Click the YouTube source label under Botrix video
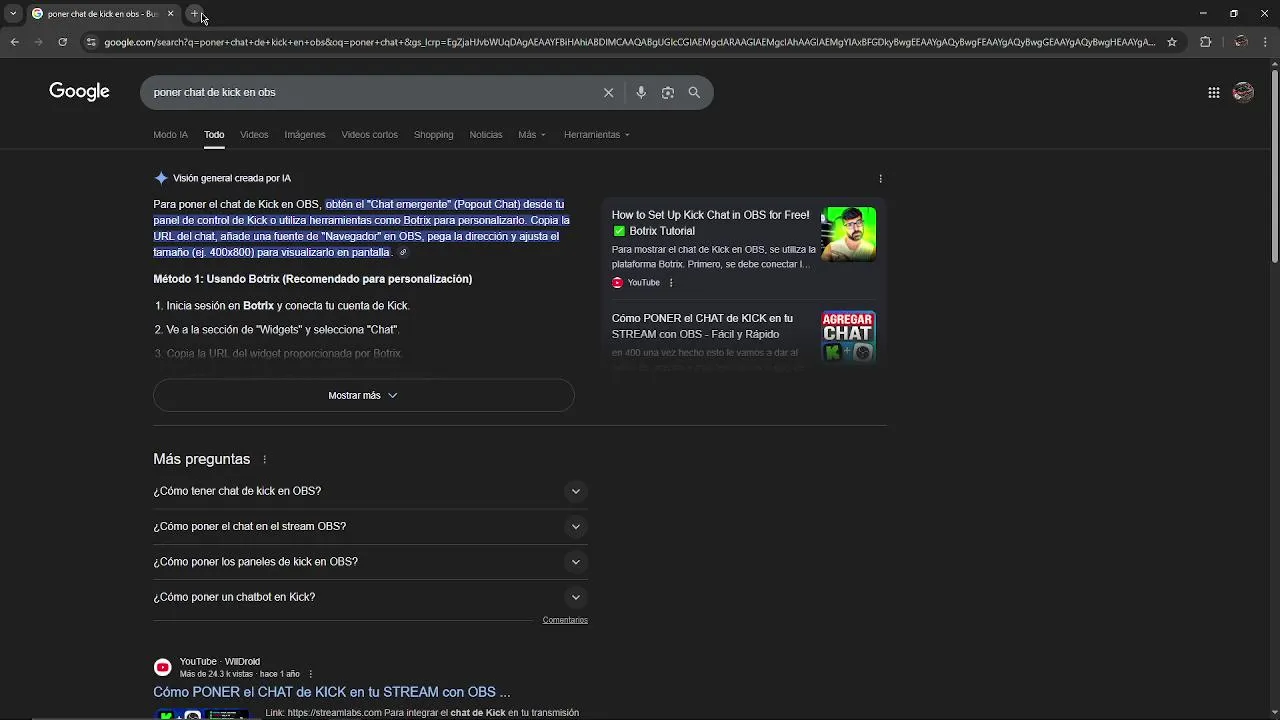1280x720 pixels. [643, 283]
